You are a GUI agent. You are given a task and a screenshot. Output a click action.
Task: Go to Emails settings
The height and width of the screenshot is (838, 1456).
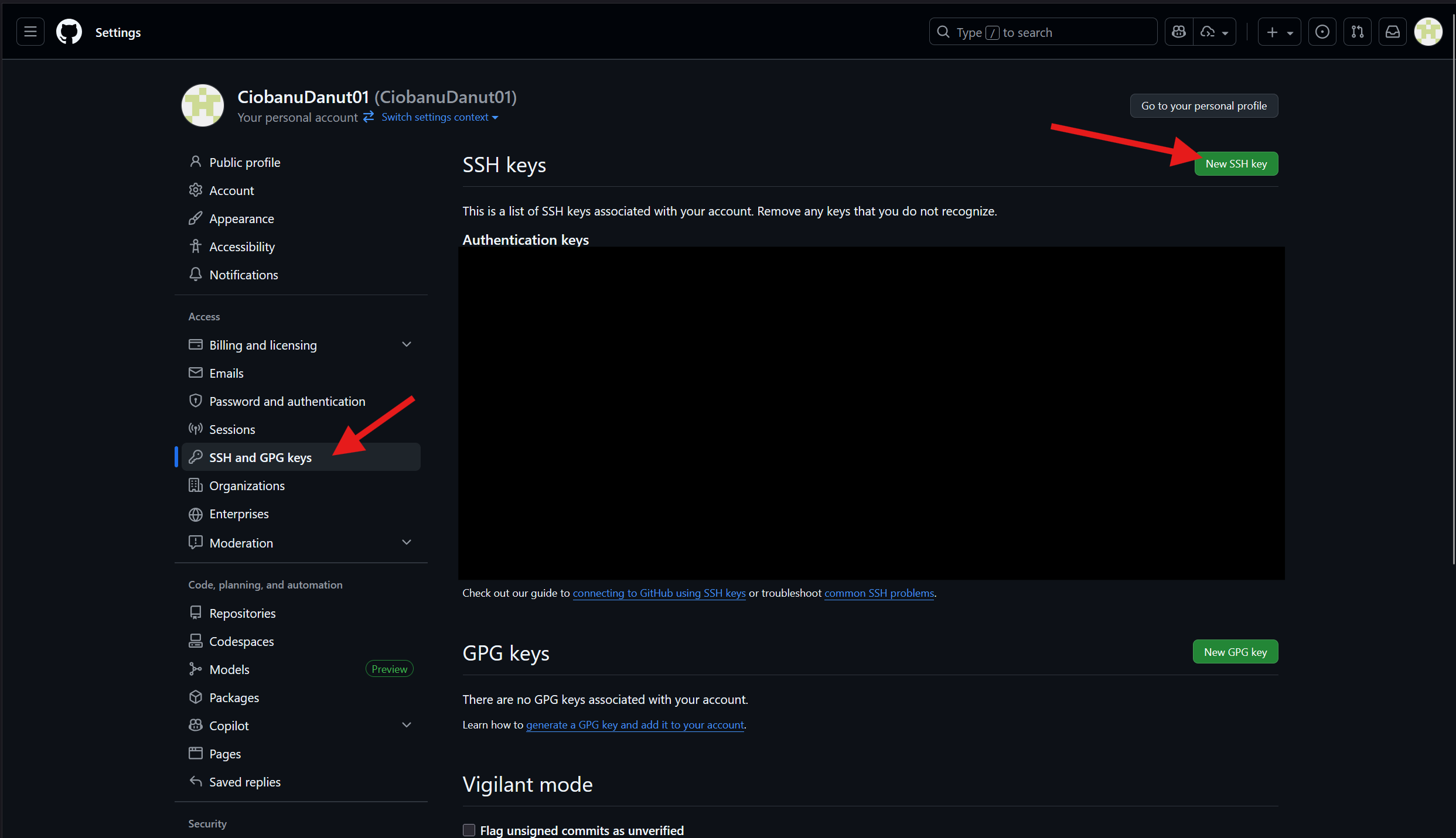226,373
